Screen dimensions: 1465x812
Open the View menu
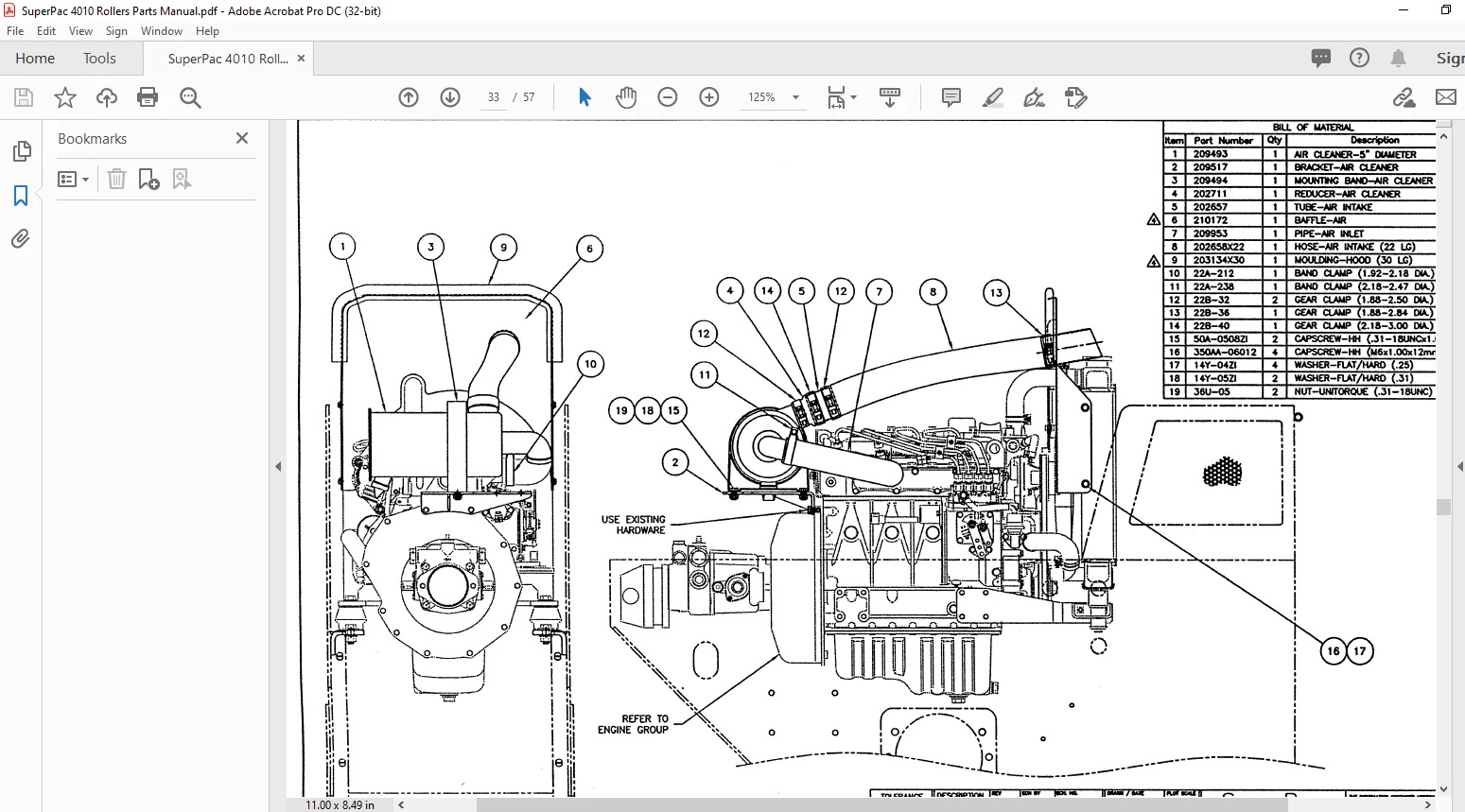80,31
